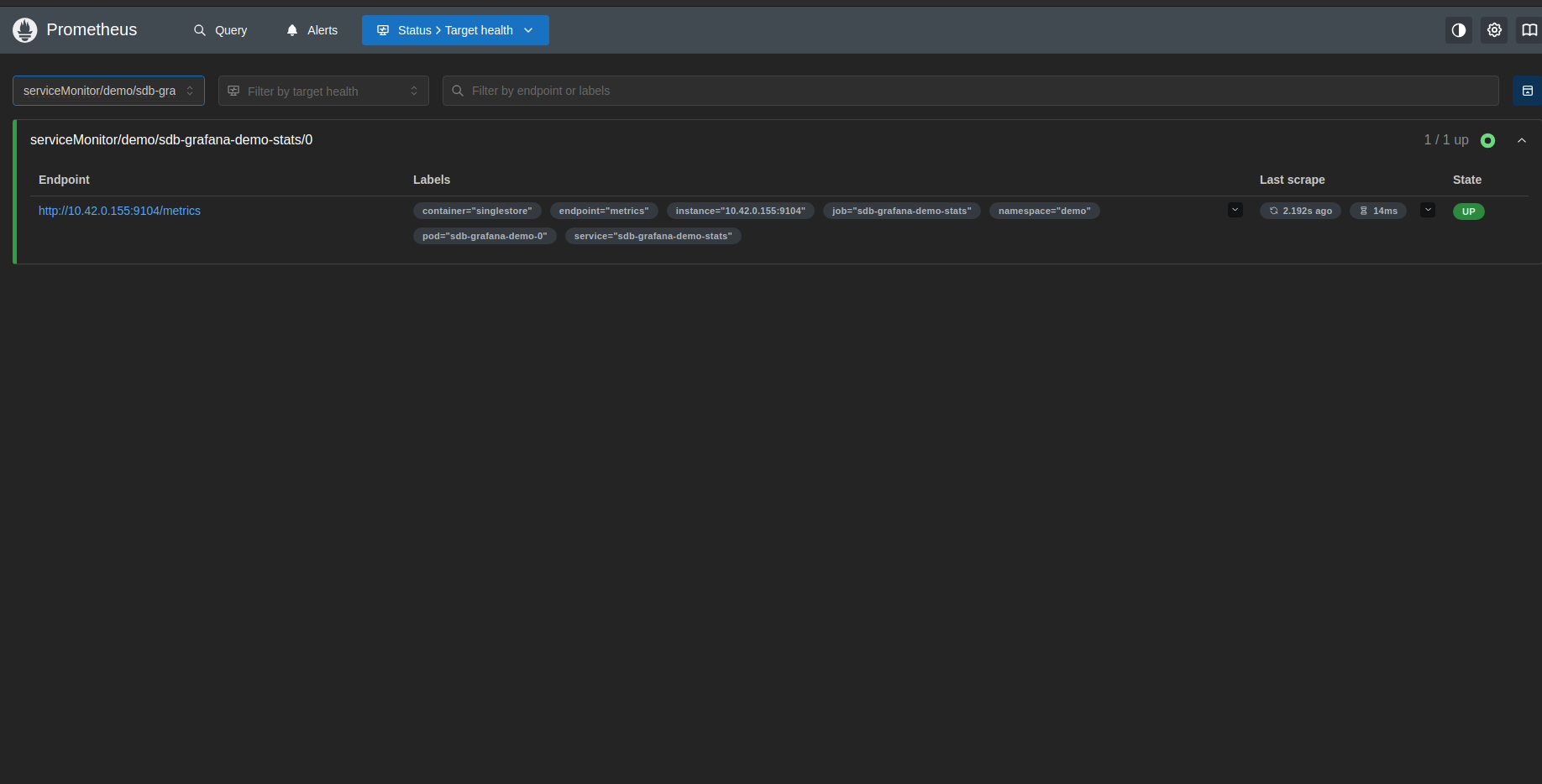Image resolution: width=1542 pixels, height=784 pixels.
Task: Click the 1 / 1 up count text
Action: point(1446,140)
